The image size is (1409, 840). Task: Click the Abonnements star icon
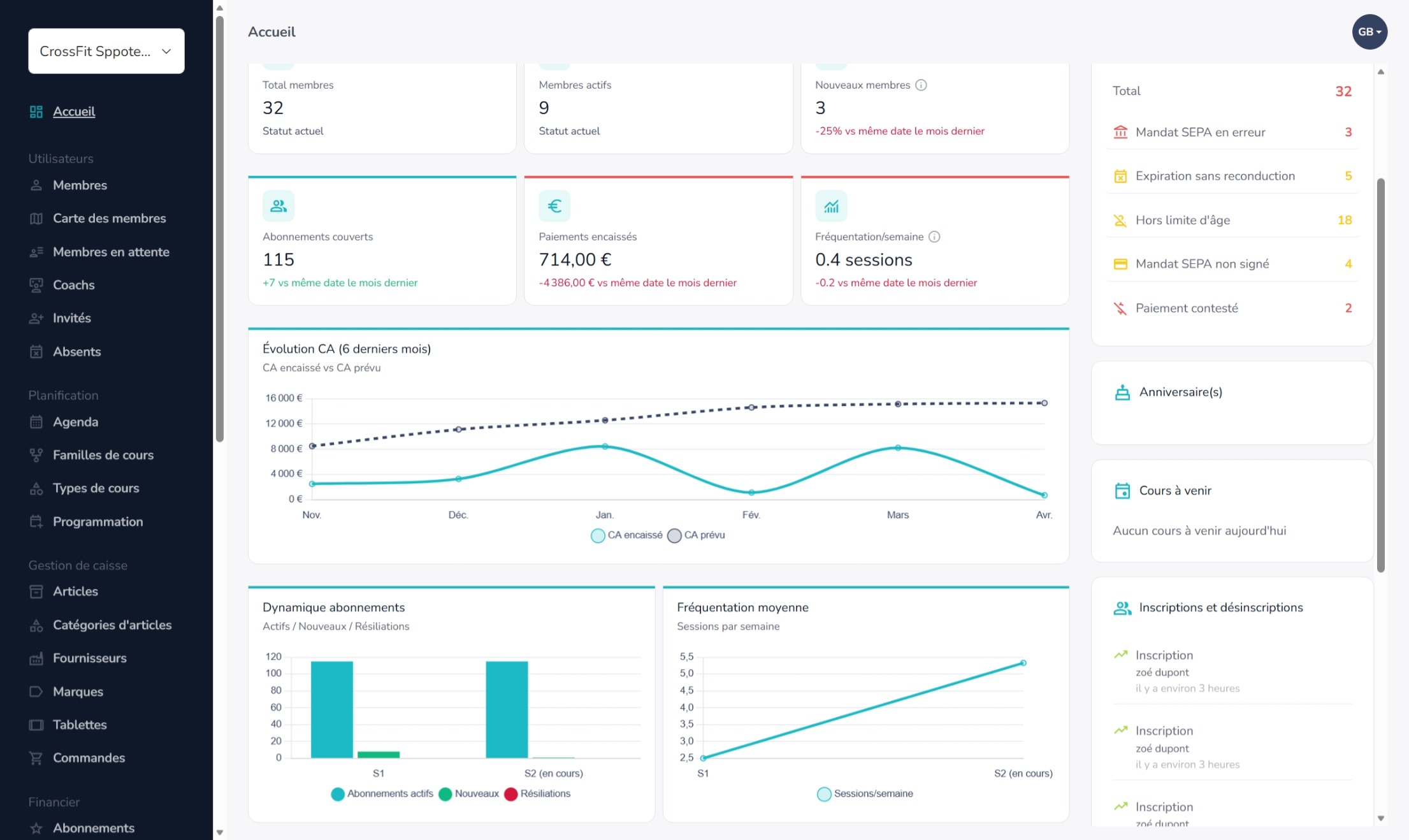(x=36, y=828)
